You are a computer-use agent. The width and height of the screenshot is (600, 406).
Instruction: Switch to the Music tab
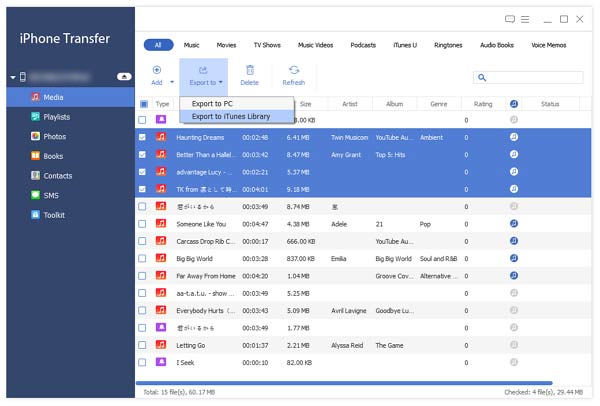(191, 45)
